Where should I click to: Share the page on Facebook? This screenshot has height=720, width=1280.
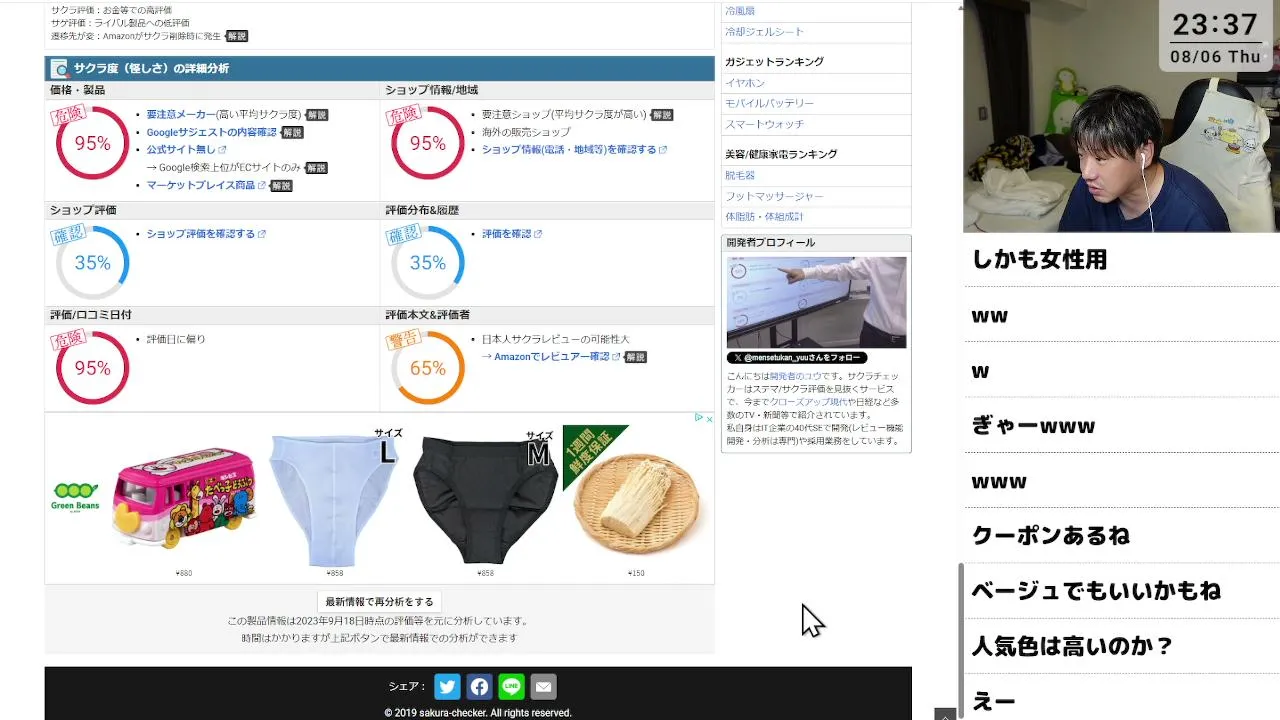pyautogui.click(x=479, y=687)
